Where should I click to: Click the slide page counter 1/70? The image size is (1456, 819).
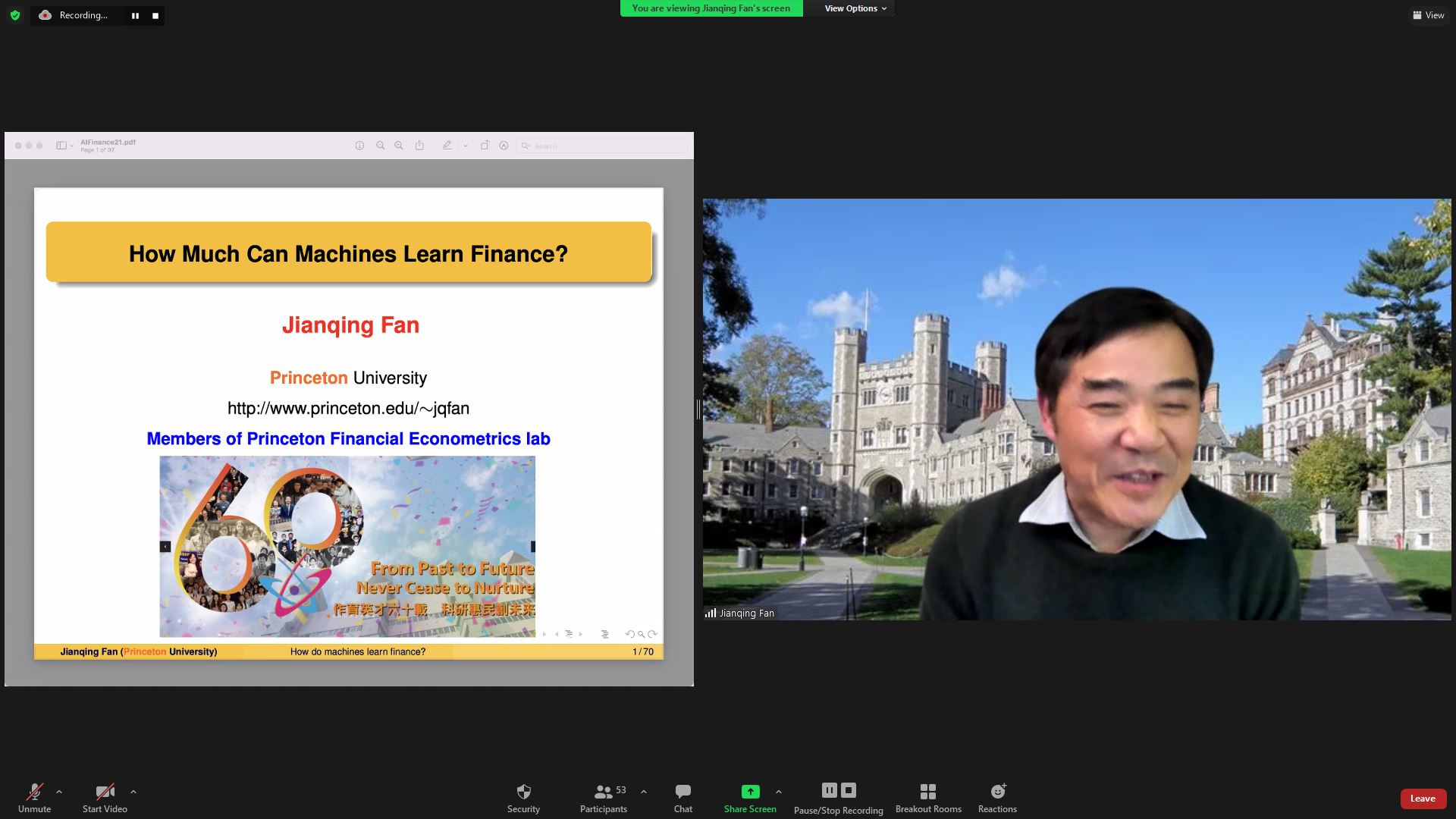point(643,651)
